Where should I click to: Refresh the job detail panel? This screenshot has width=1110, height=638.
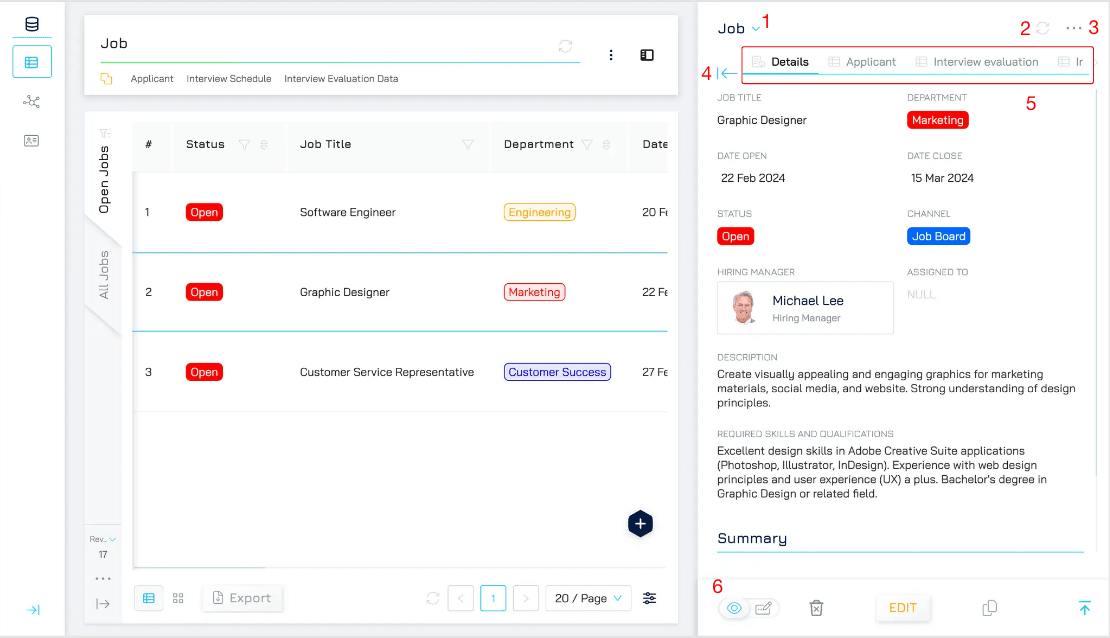pos(1043,28)
